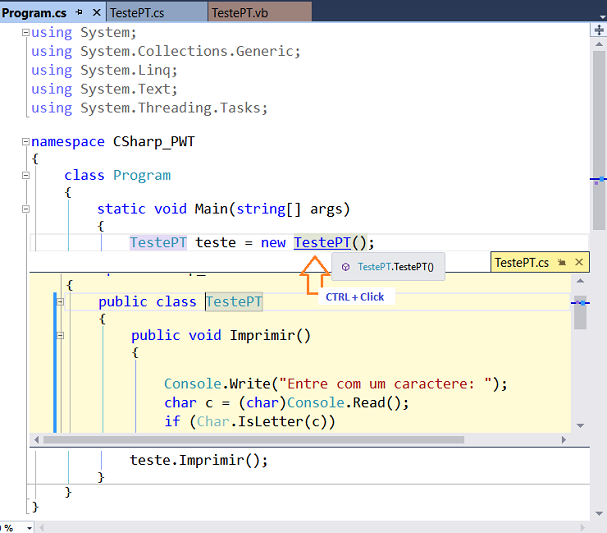Click the (char)Console.Read() expression
607x533 pixels.
320,403
